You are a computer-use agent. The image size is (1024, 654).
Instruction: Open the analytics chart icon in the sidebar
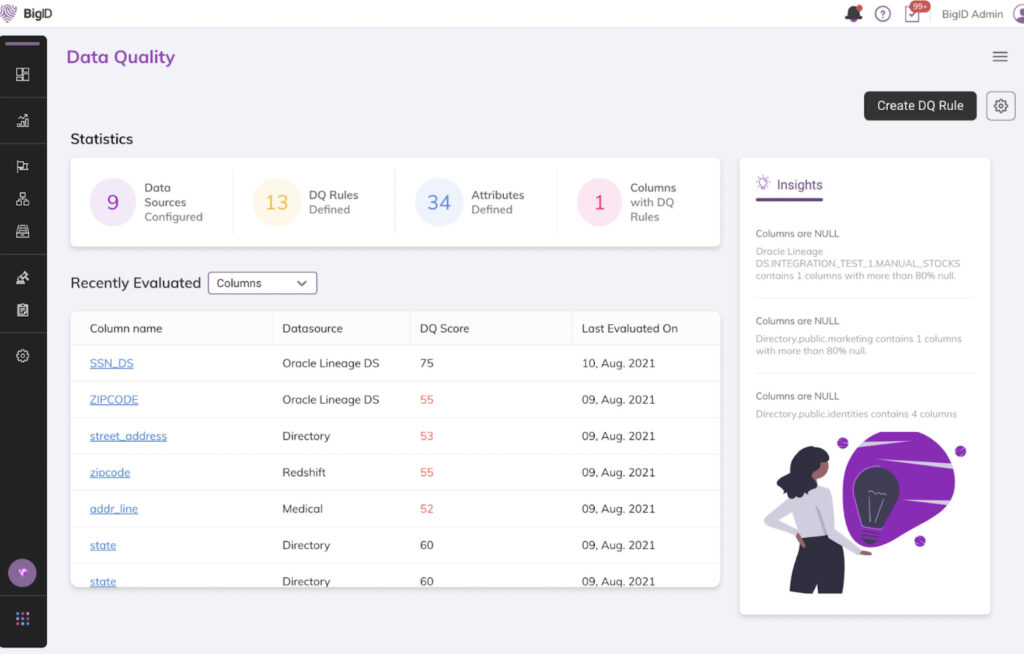click(x=22, y=120)
